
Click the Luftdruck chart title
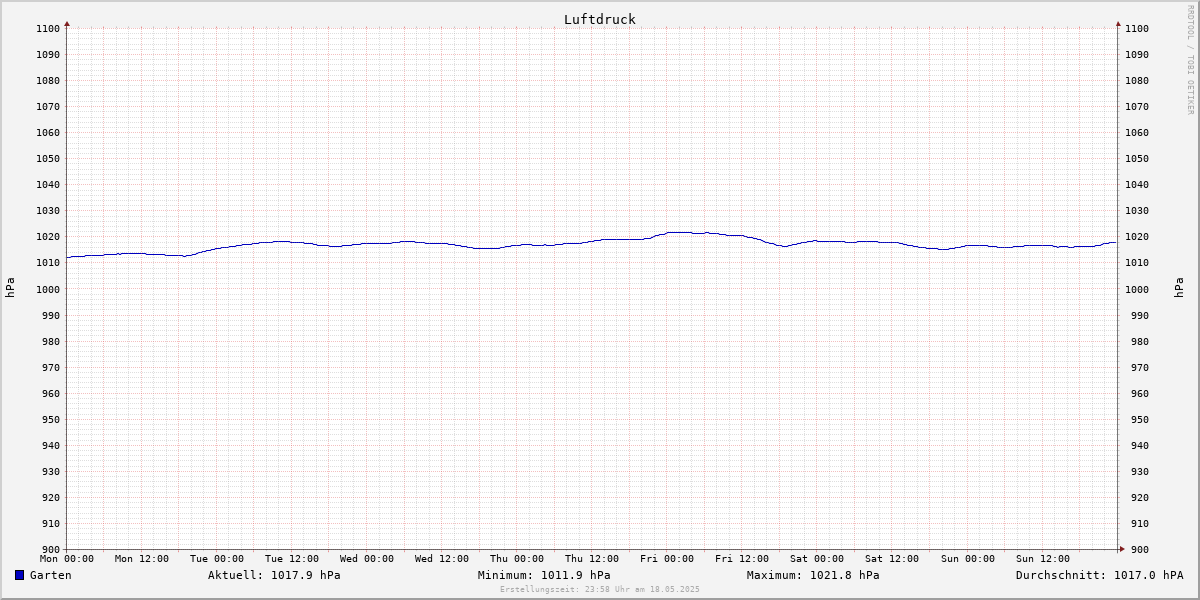coord(599,19)
